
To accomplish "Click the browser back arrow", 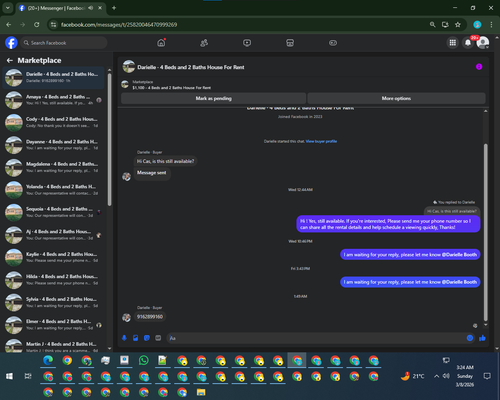I will point(9,25).
